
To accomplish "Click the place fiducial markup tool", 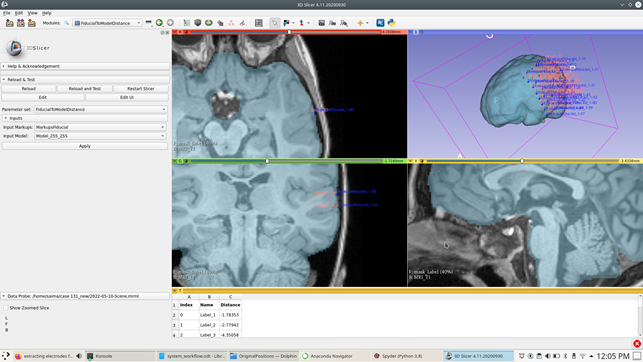I will 302,23.
